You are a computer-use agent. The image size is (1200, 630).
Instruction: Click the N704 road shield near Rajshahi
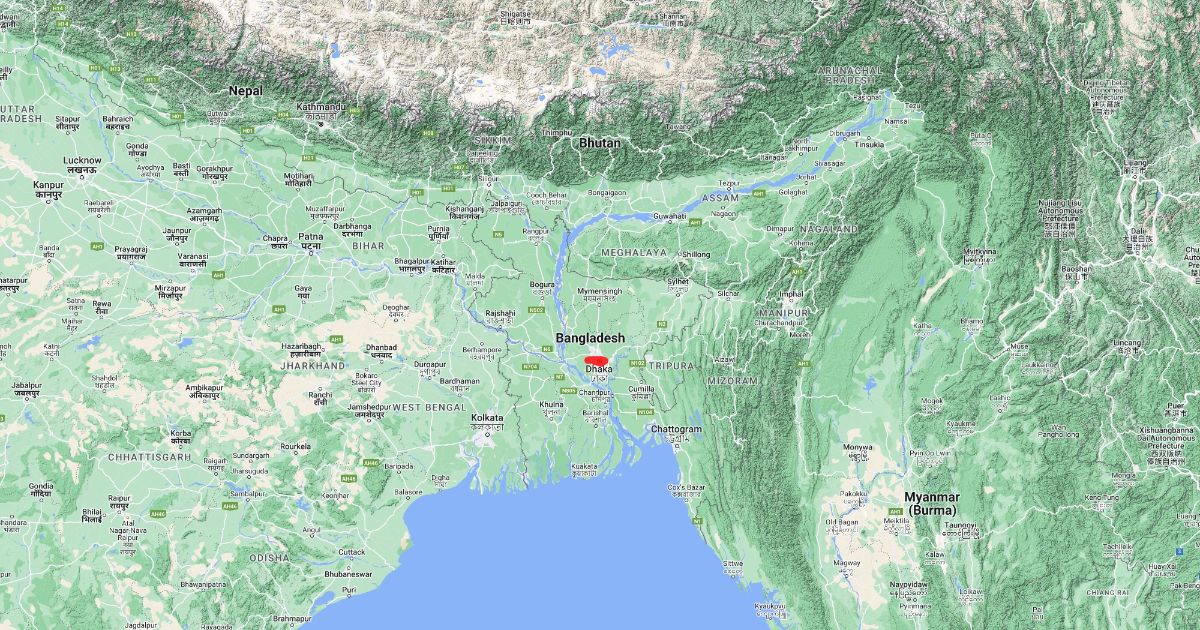click(x=530, y=367)
